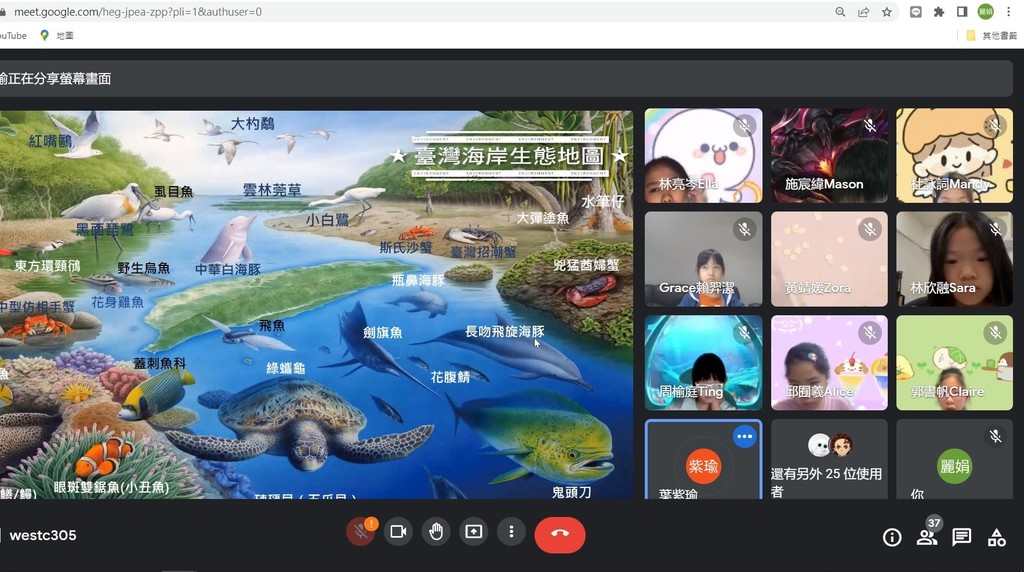
Task: Select the 施宸緯Mason video tile
Action: (x=829, y=155)
